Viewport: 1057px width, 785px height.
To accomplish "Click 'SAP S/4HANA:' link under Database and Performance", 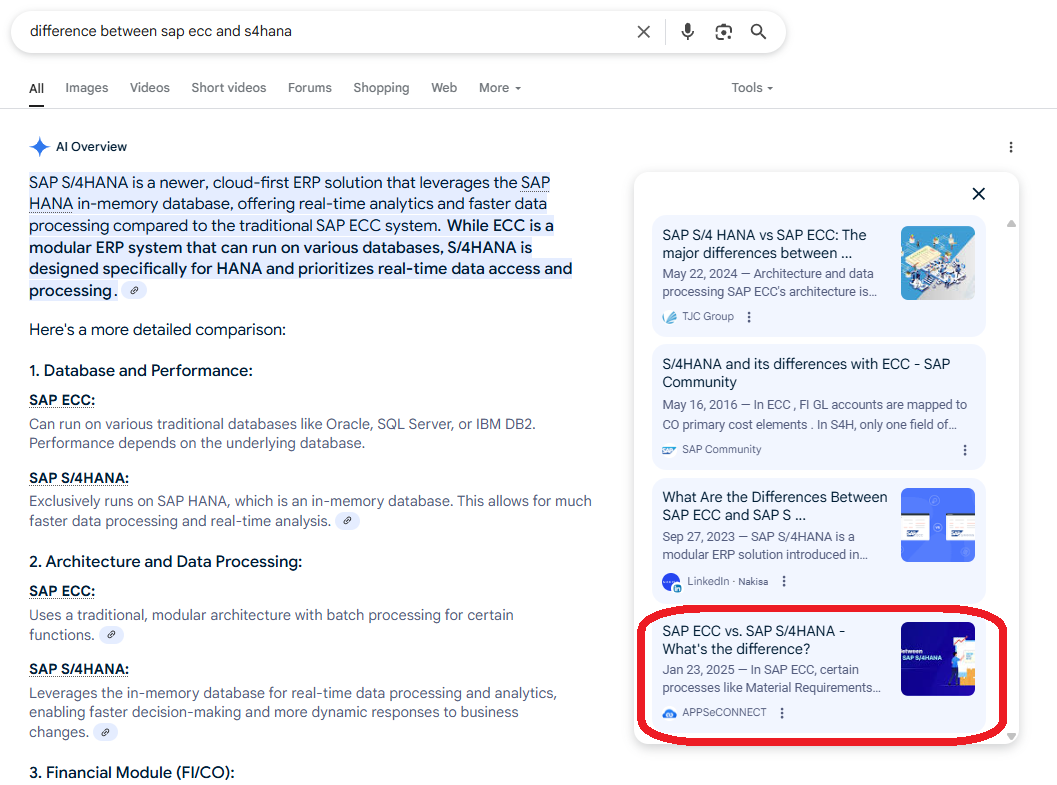I will [79, 478].
